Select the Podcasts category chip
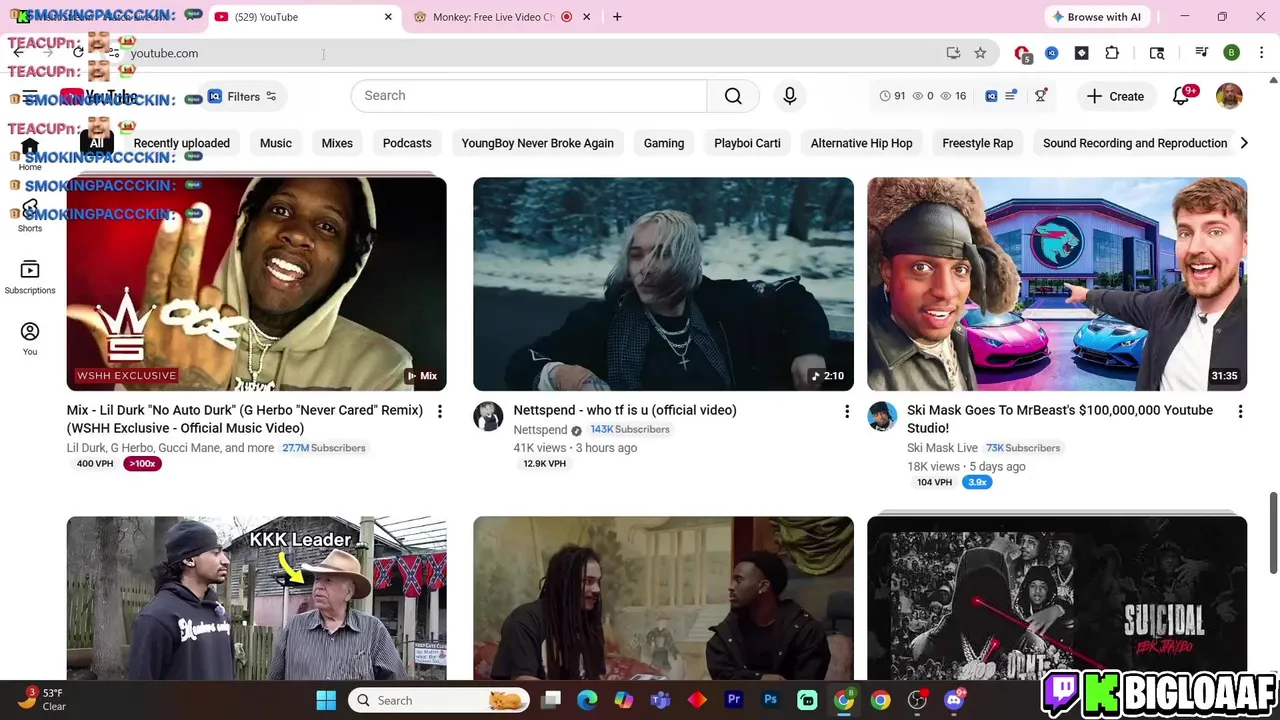The image size is (1280, 720). [x=407, y=143]
